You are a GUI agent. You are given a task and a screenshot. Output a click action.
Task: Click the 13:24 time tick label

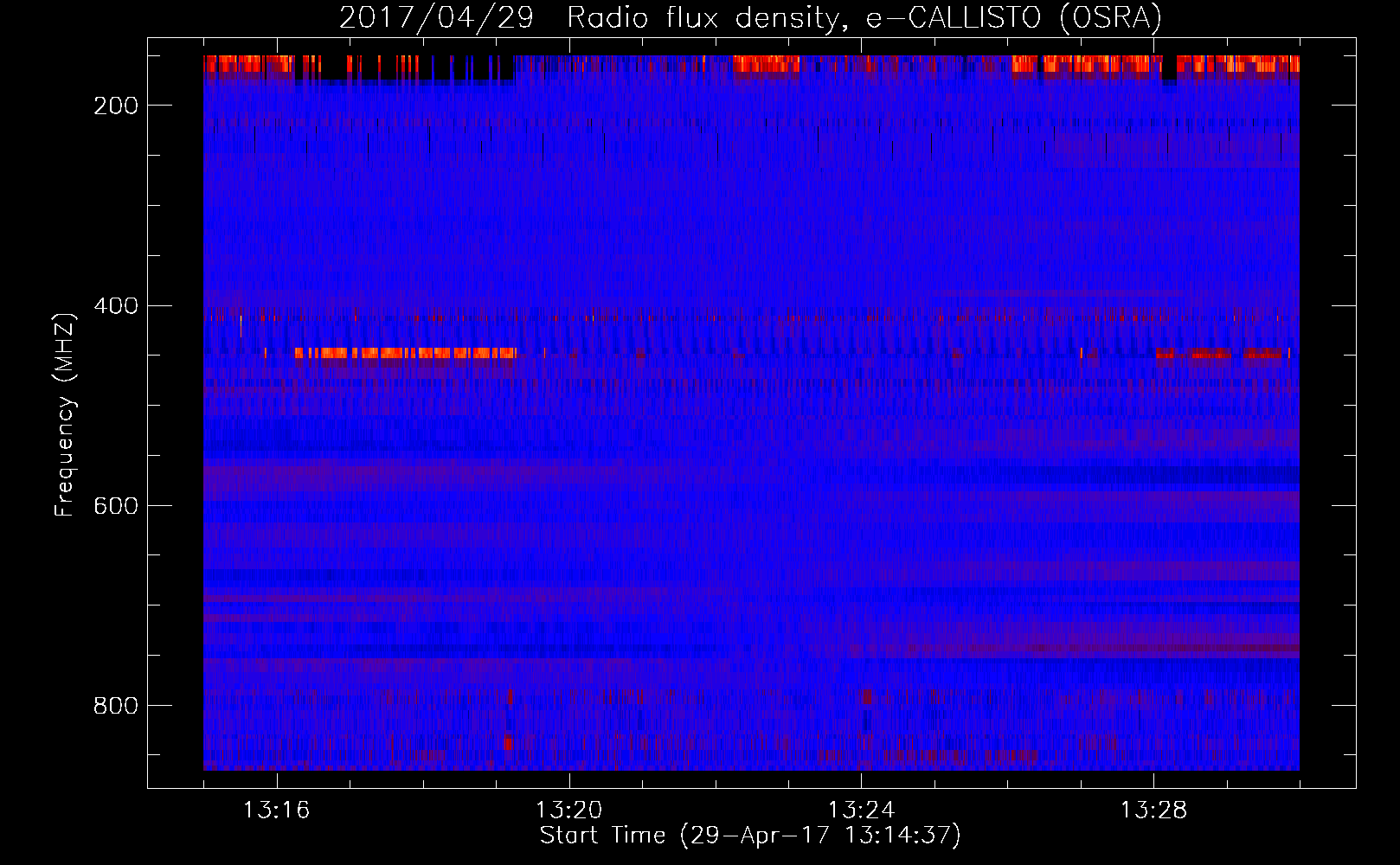point(861,811)
